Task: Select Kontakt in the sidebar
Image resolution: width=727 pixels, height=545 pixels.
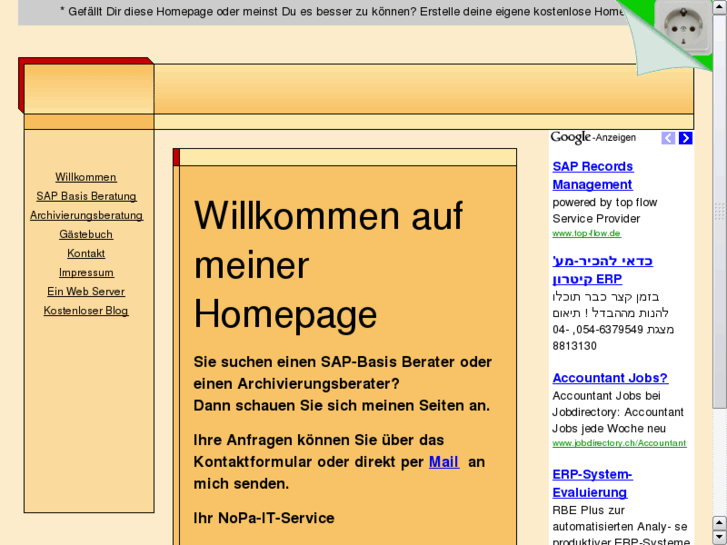Action: click(86, 253)
